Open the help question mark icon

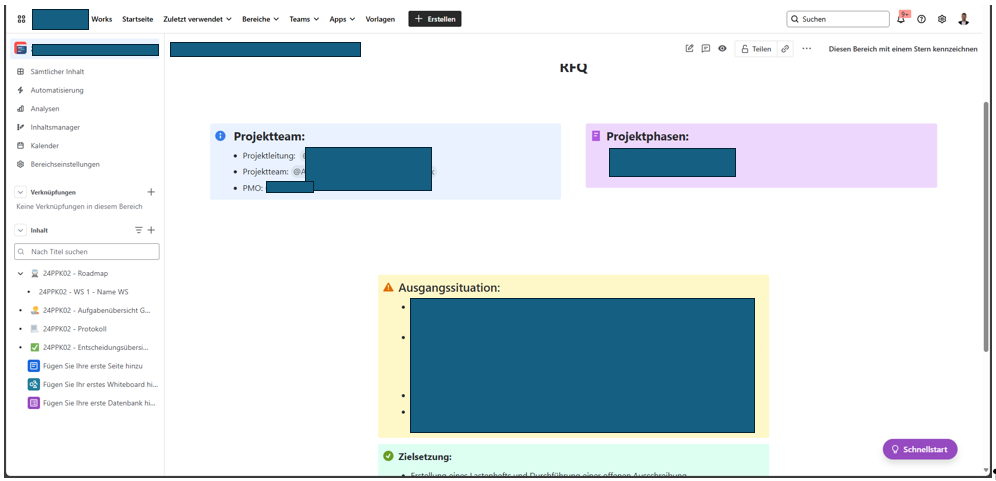(x=922, y=19)
